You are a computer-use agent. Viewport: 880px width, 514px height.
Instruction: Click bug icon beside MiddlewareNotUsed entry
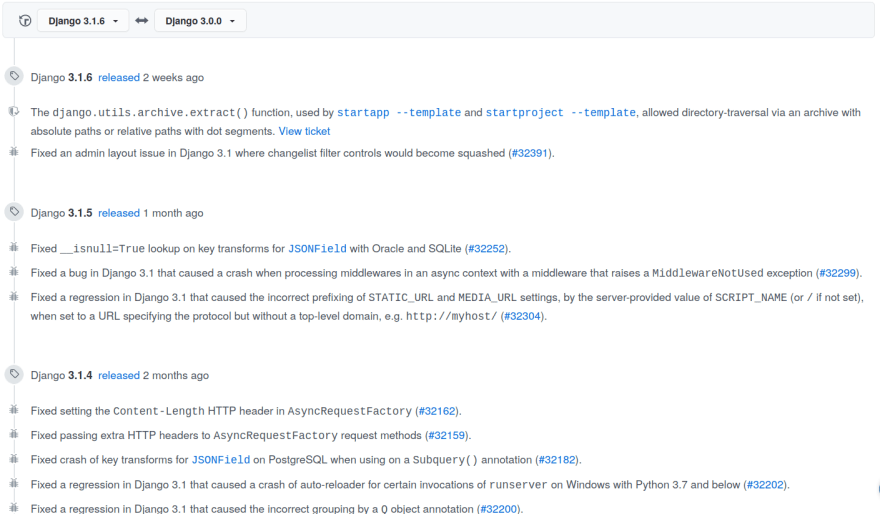point(14,272)
